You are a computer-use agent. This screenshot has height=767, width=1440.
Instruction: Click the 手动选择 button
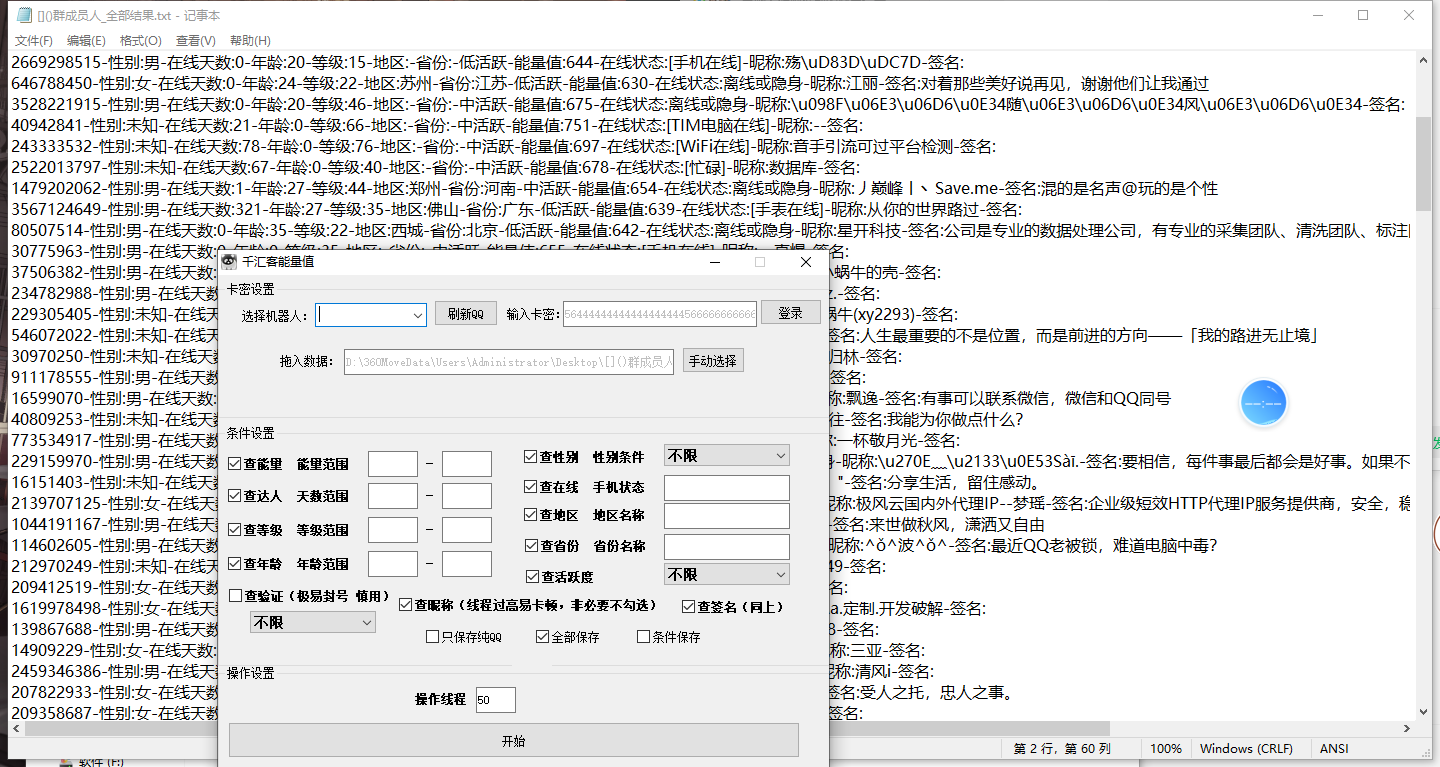click(713, 361)
